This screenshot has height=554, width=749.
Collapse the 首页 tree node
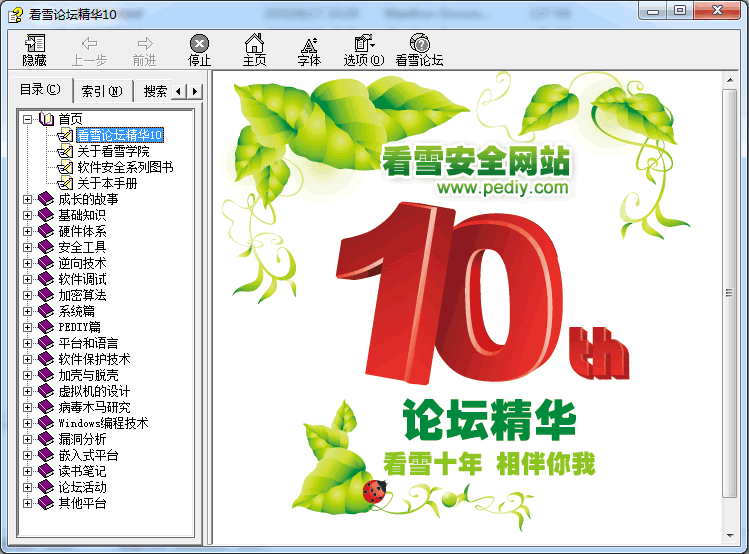(28, 119)
